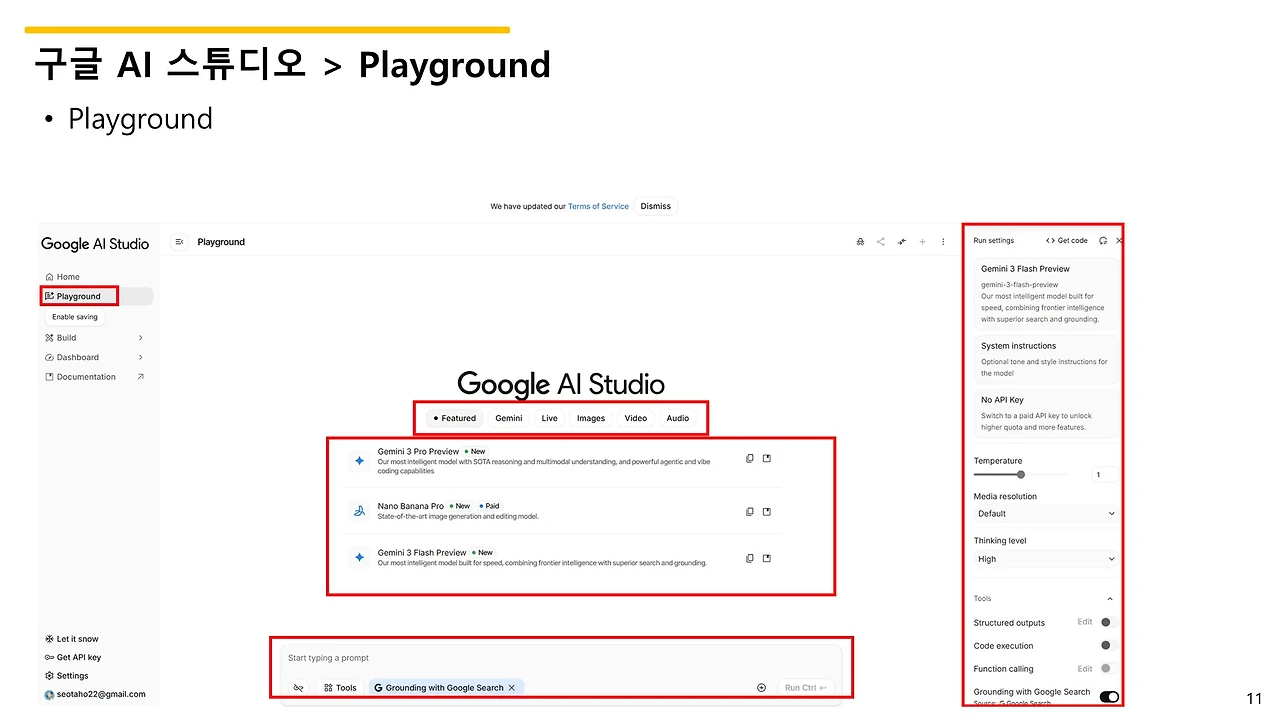Collapse the sidebar with the header toggle icon
The width and height of the screenshot is (1280, 720).
click(179, 242)
